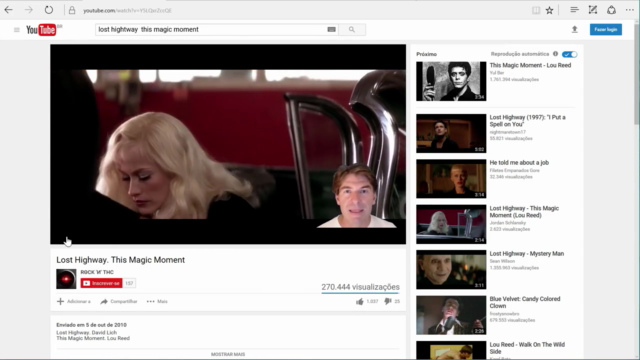Subscribe using the Inscrever-se button

pos(101,283)
